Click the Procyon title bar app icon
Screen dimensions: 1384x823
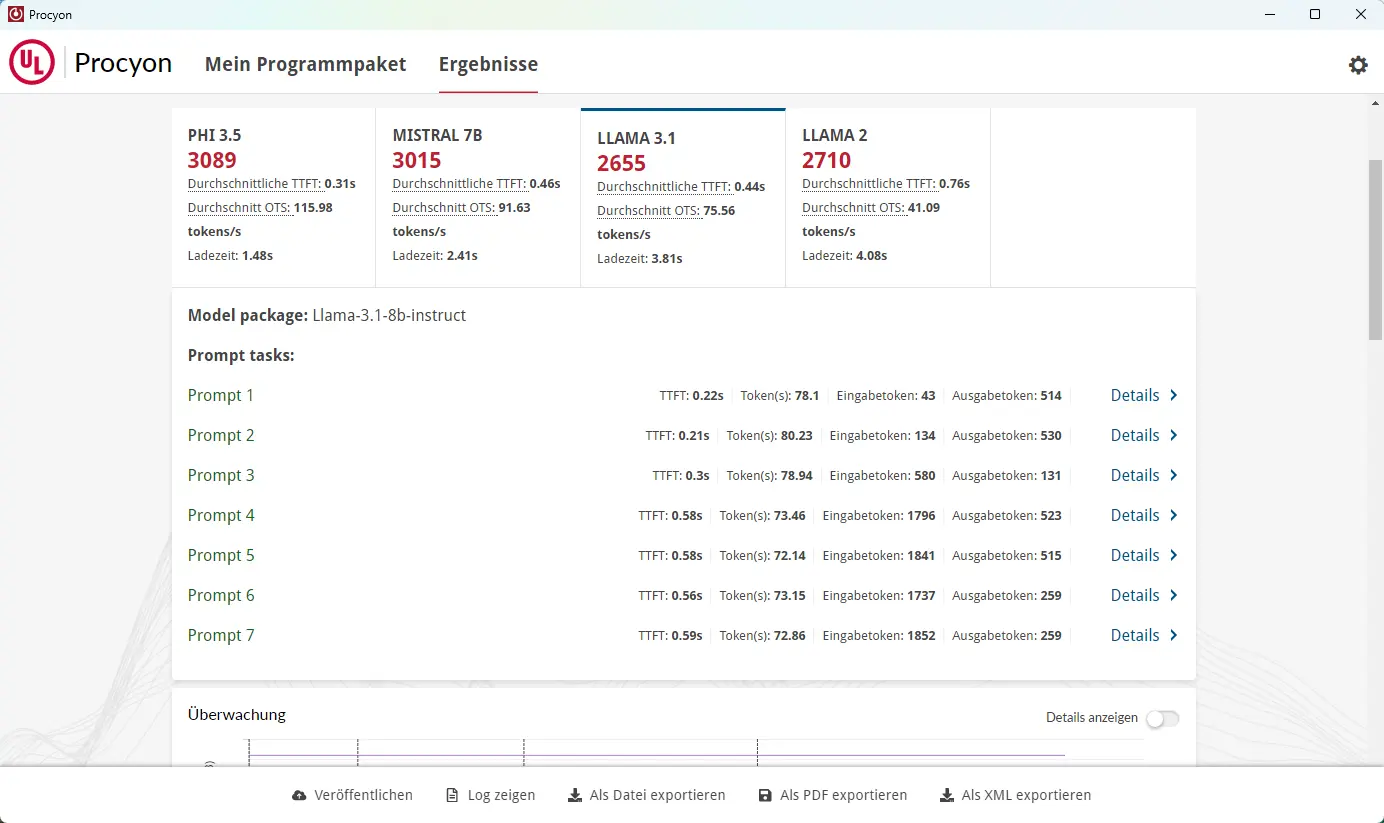pos(16,15)
